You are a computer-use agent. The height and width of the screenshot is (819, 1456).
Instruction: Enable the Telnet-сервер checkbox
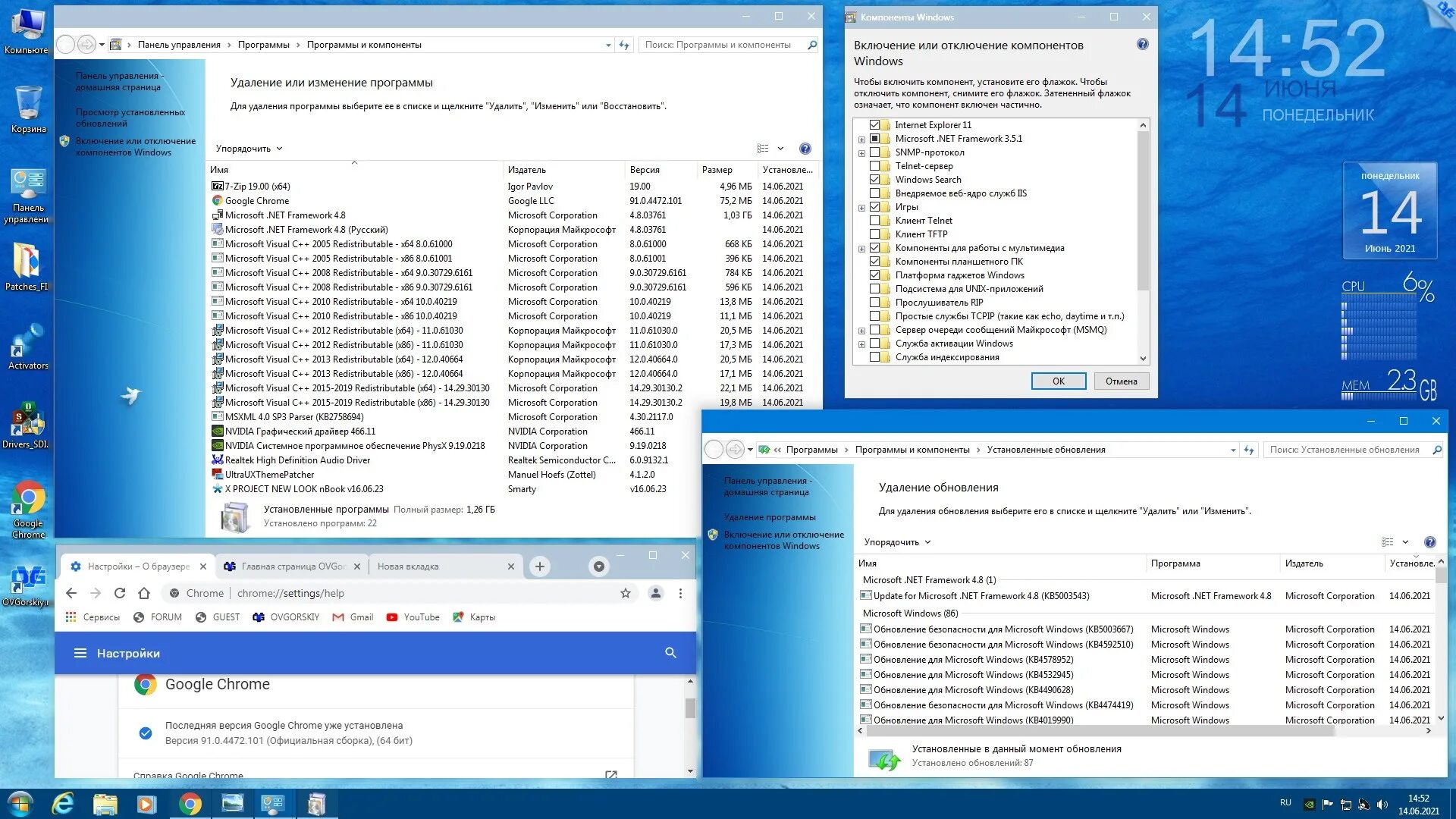pyautogui.click(x=875, y=166)
